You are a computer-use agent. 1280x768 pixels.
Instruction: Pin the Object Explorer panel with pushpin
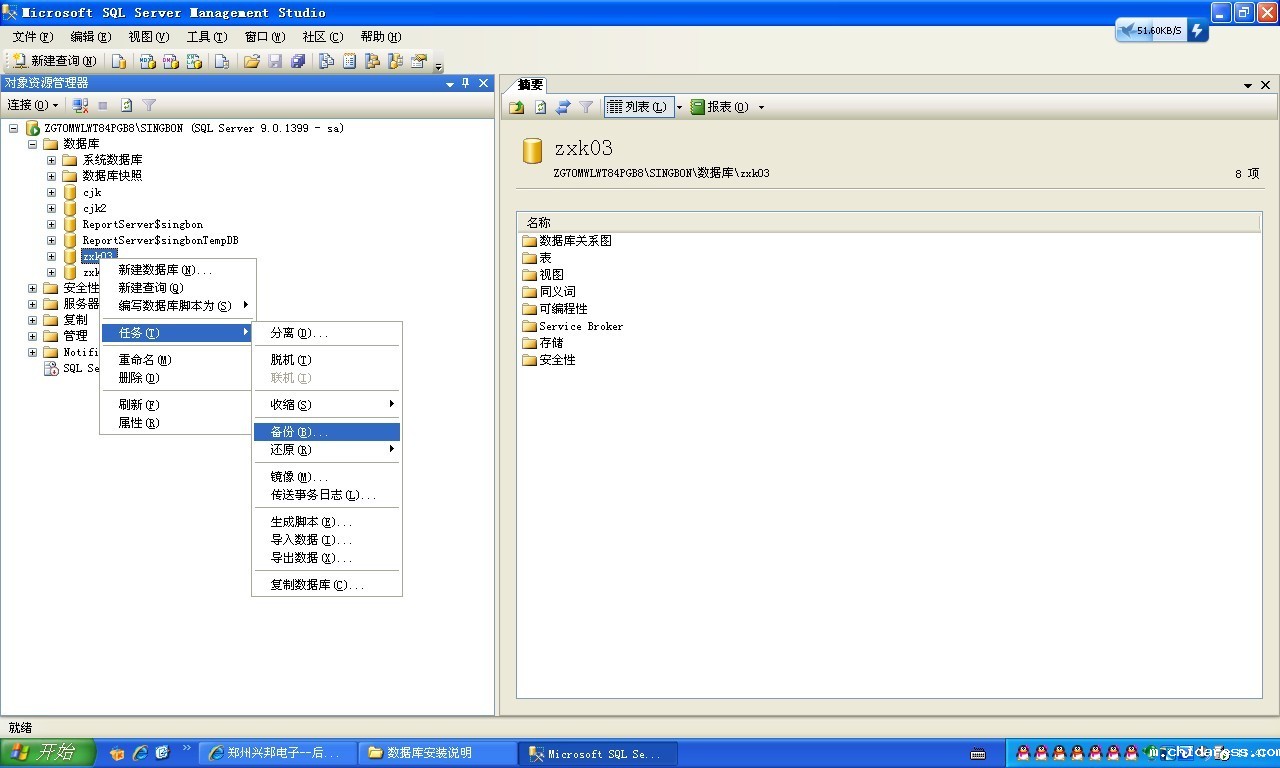coord(466,84)
